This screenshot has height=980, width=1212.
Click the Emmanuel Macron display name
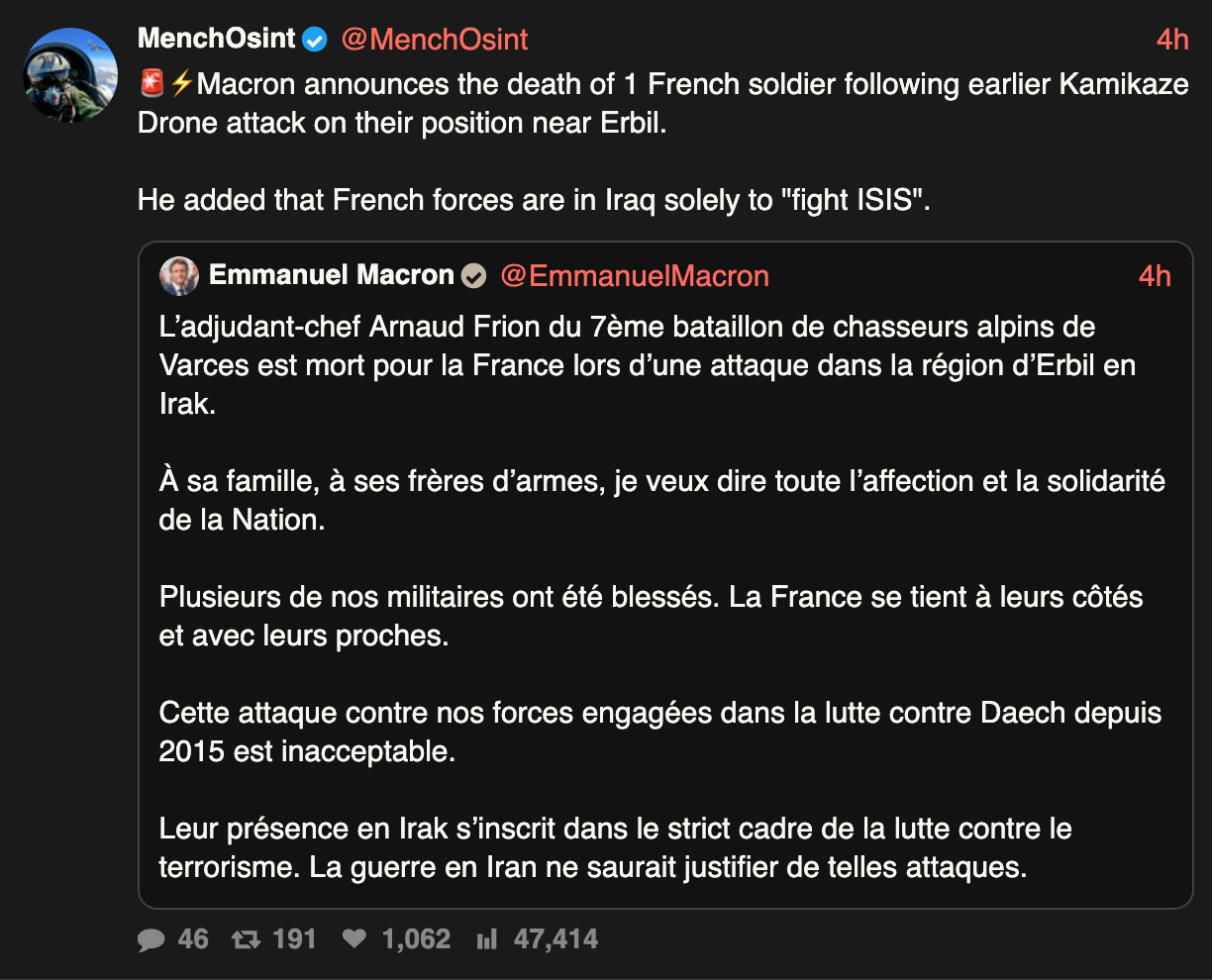pos(331,275)
